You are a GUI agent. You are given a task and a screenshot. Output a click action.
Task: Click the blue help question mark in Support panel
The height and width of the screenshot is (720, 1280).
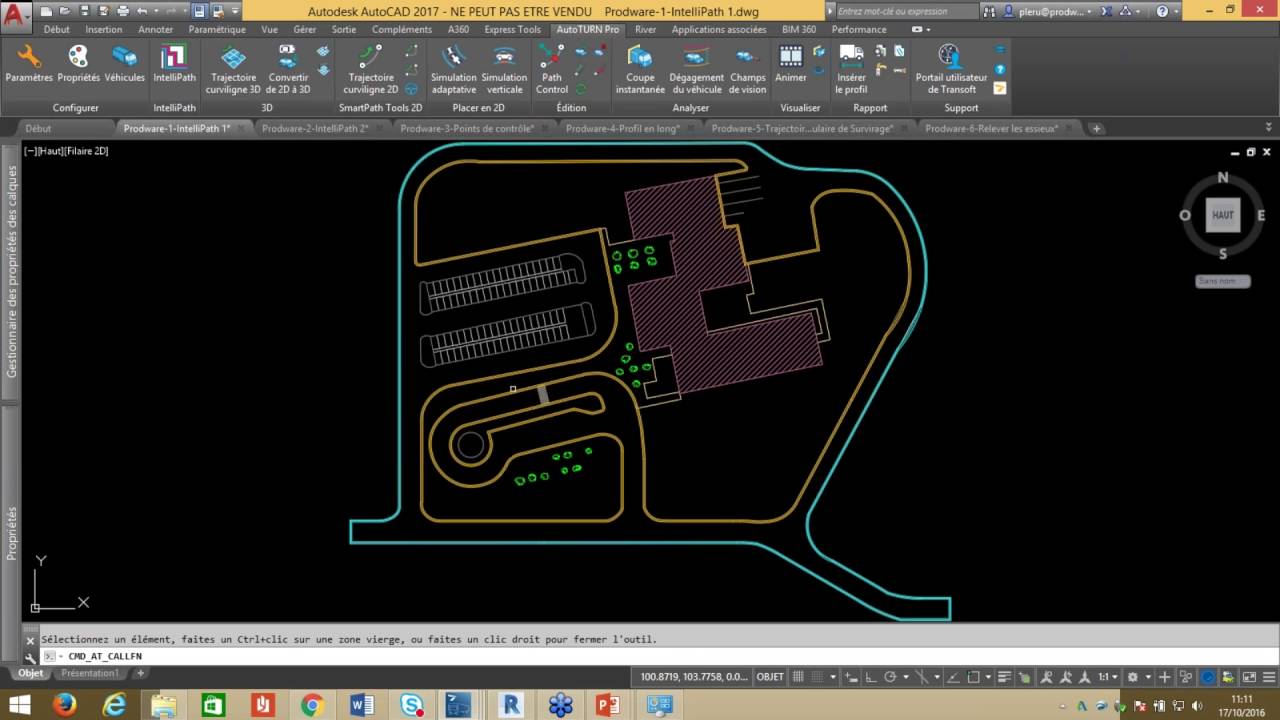point(1000,69)
